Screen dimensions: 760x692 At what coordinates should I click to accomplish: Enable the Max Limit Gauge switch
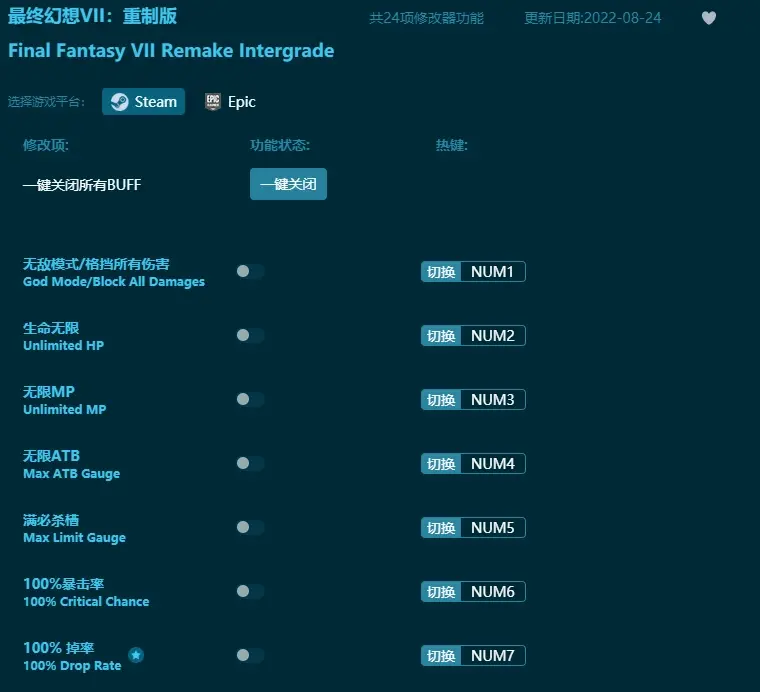point(250,527)
